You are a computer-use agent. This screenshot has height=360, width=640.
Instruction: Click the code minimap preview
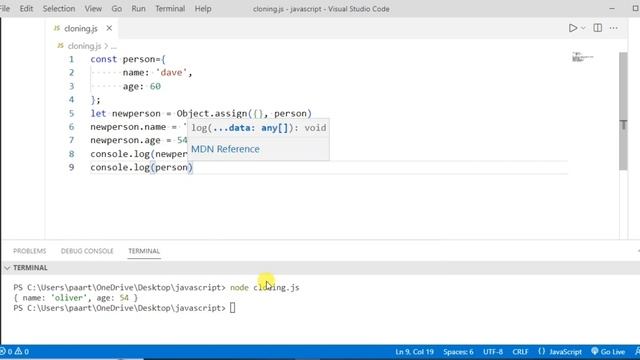[x=582, y=57]
